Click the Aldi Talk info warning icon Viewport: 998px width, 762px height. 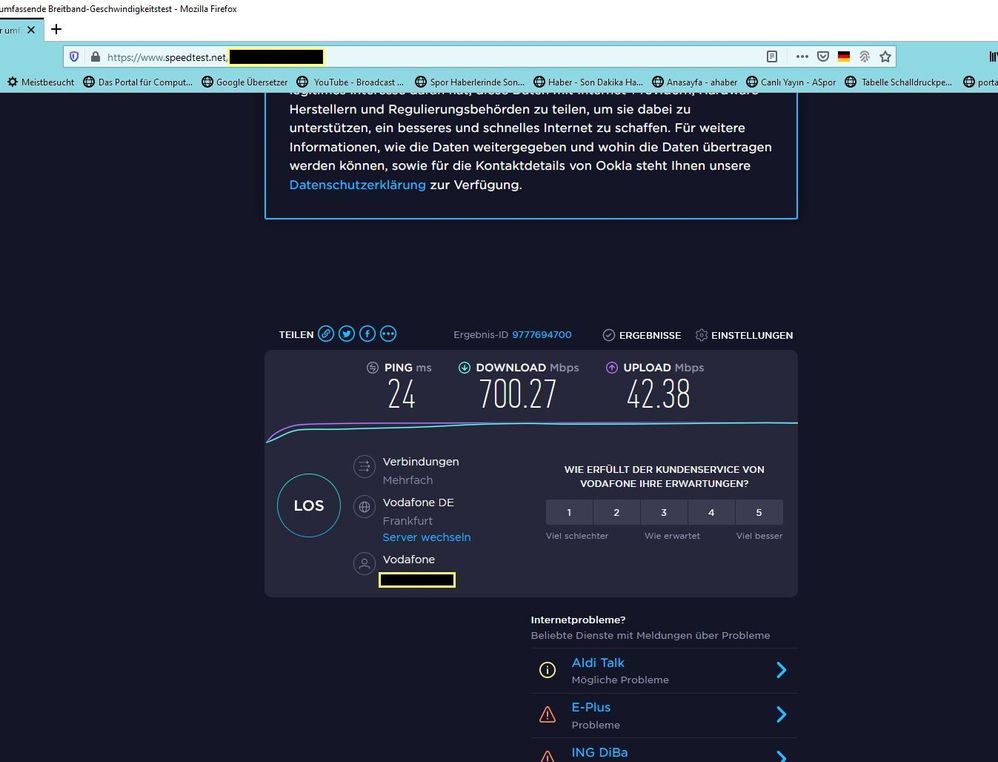pos(547,670)
